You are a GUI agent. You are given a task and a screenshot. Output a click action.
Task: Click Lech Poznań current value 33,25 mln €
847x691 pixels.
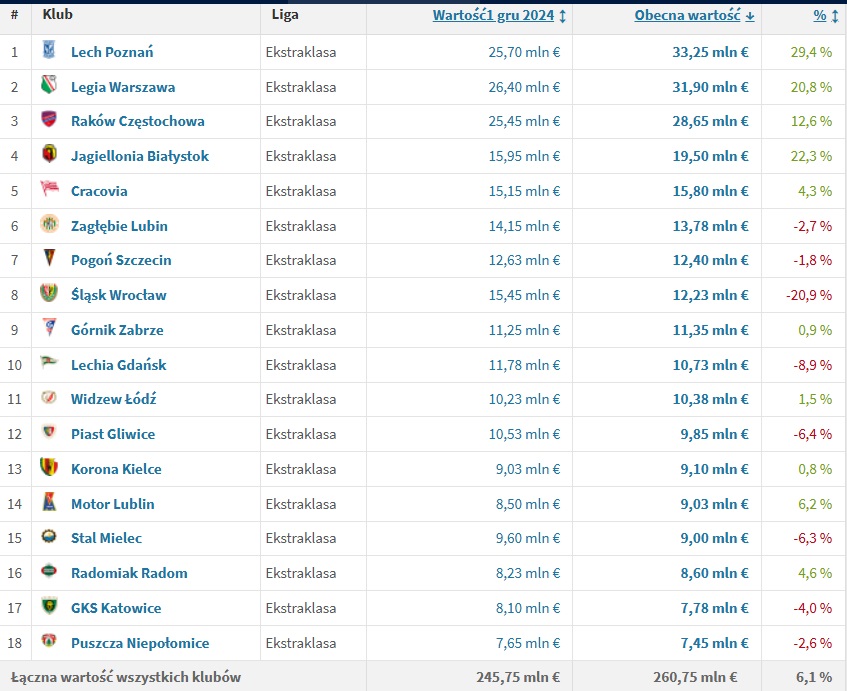[710, 52]
